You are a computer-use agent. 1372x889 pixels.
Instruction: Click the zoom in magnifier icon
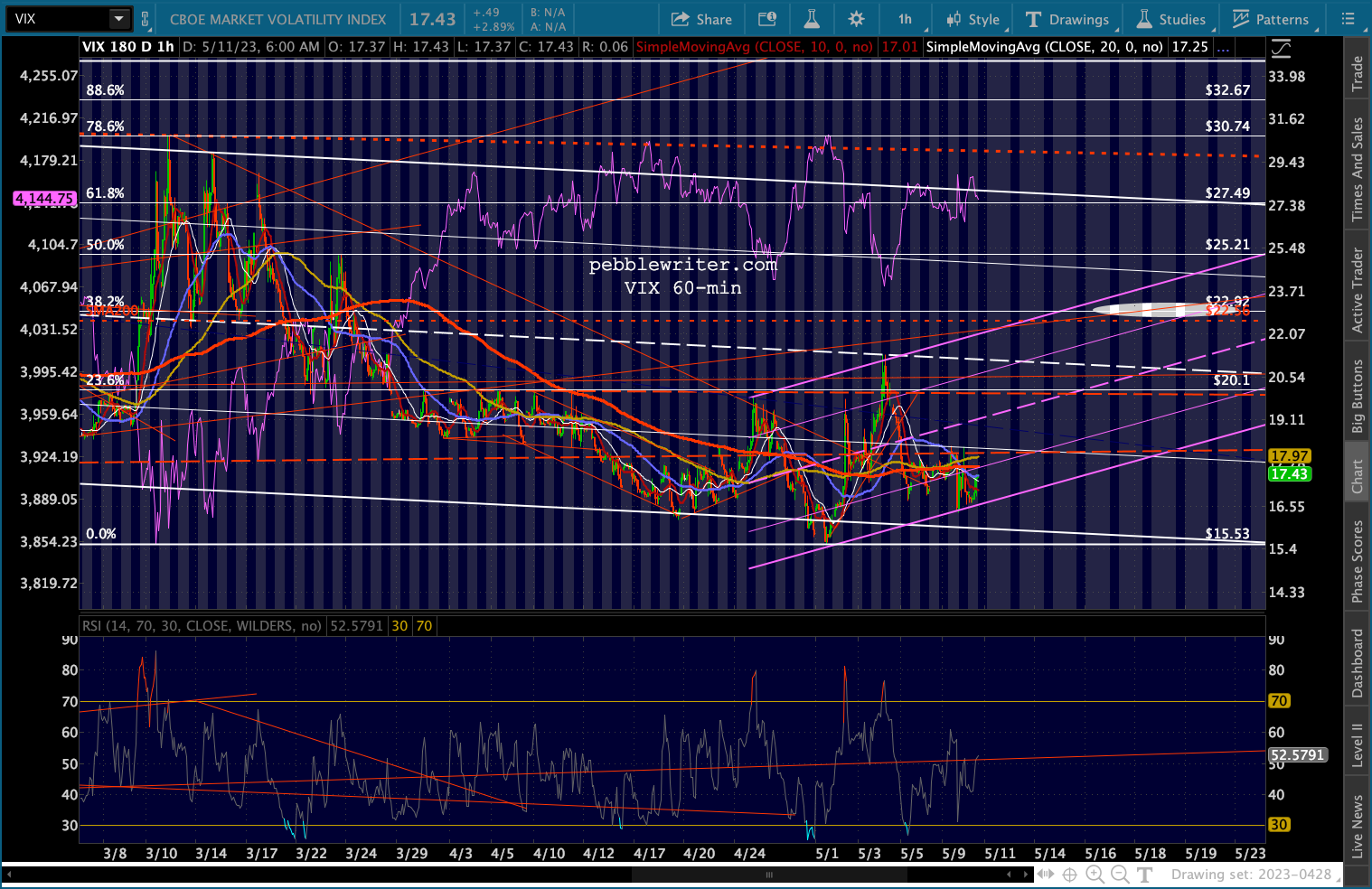click(x=1095, y=874)
